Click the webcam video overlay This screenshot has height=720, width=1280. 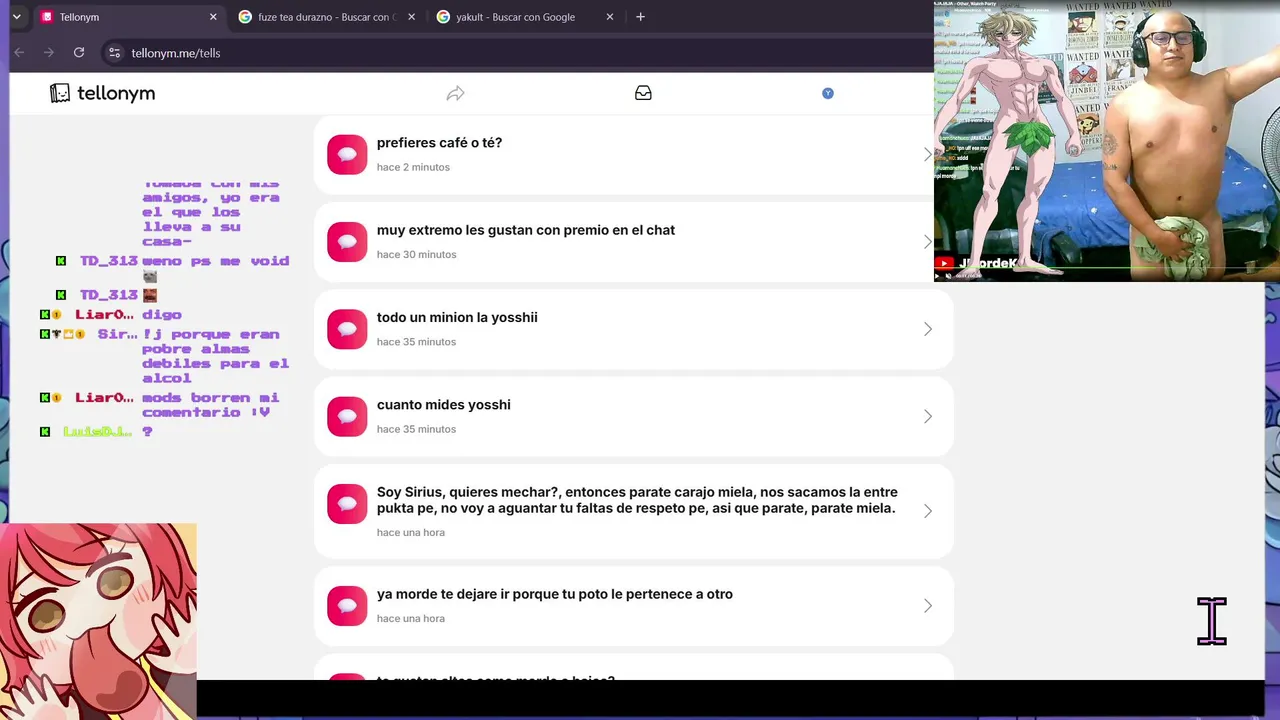(x=1107, y=141)
